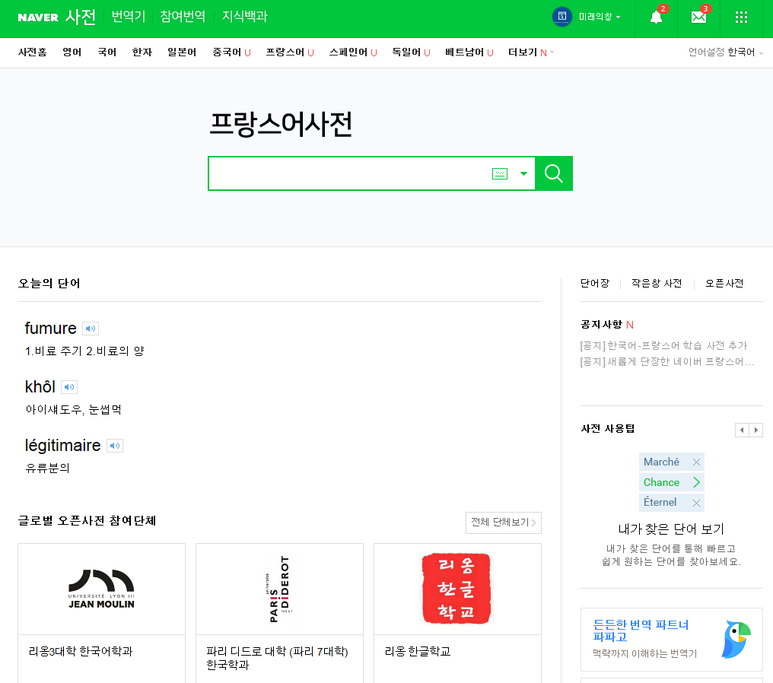Screen dimensions: 773x683
Task: Open the 리옹 한글 학교 red logo card
Action: 457,589
